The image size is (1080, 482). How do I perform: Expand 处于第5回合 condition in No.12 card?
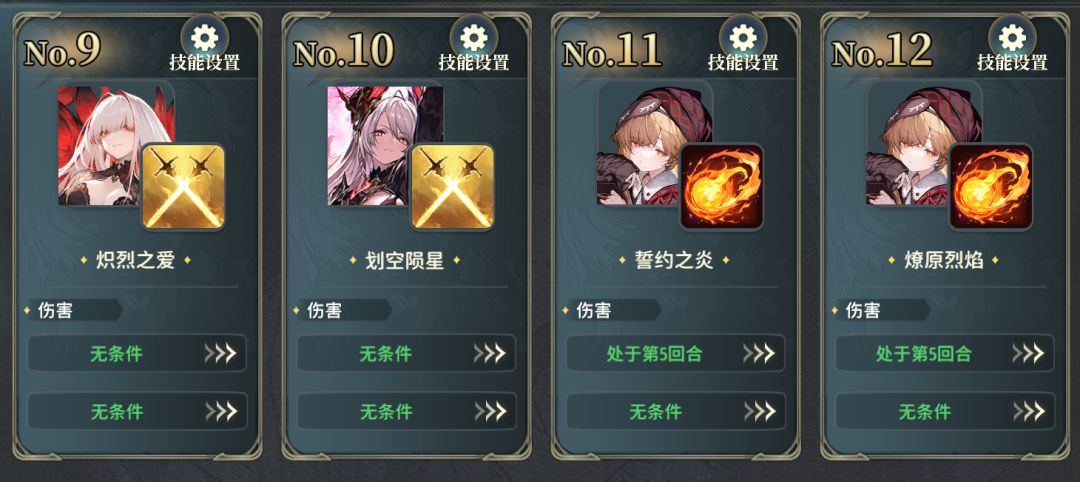point(944,353)
